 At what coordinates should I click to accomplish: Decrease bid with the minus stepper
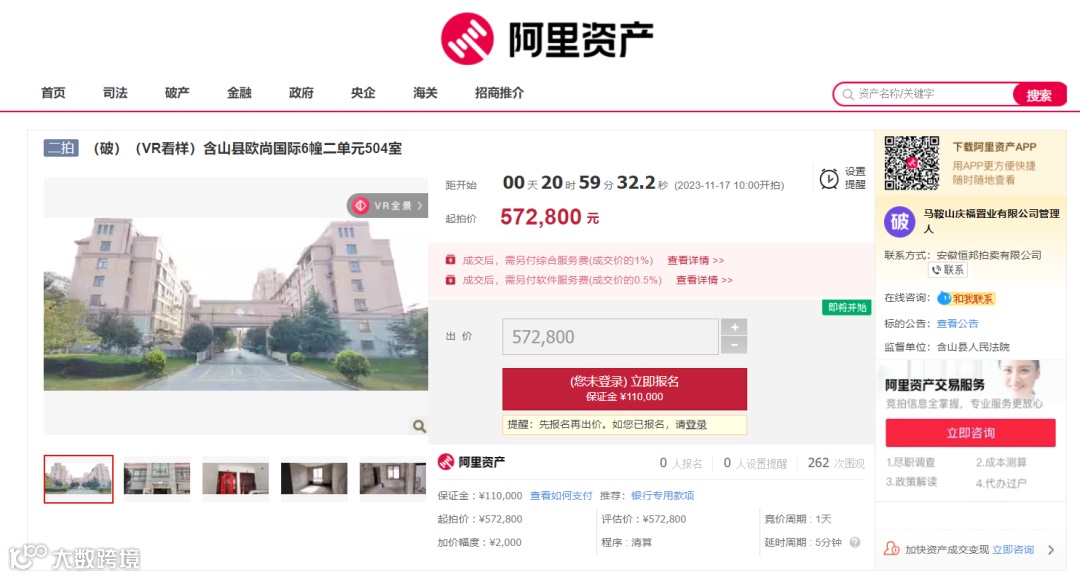click(x=734, y=345)
